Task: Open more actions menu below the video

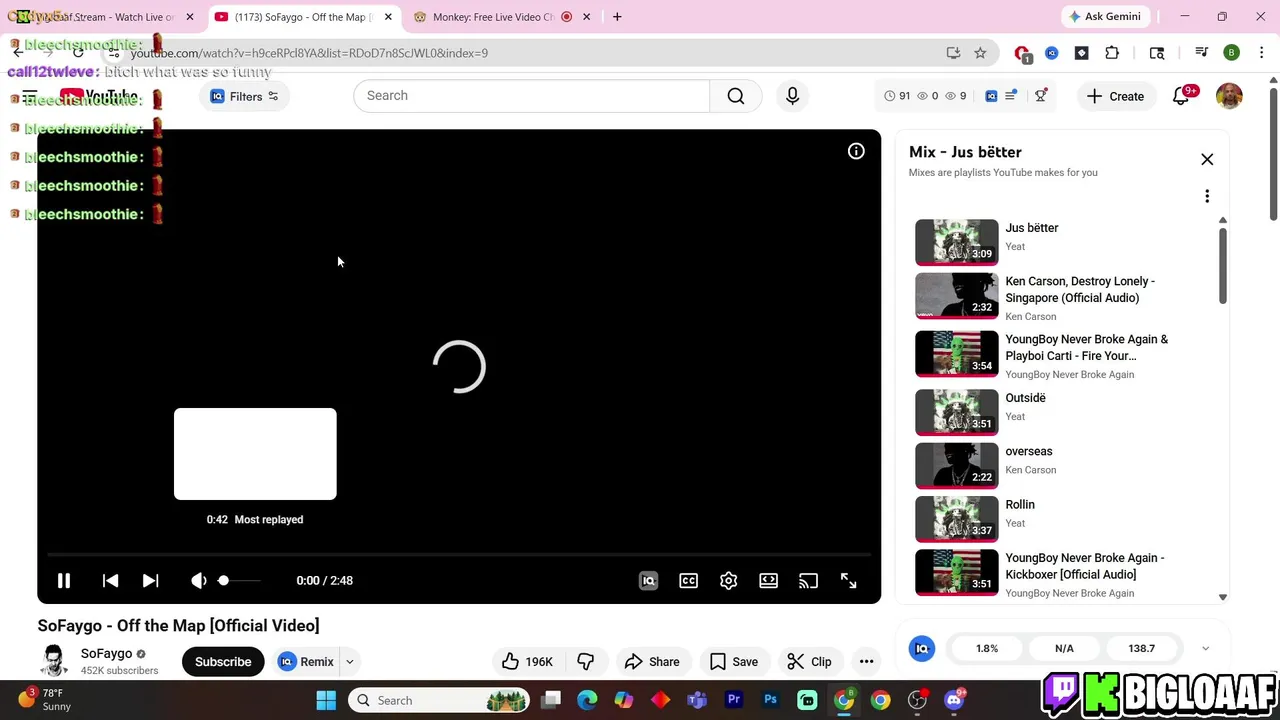Action: tap(866, 661)
